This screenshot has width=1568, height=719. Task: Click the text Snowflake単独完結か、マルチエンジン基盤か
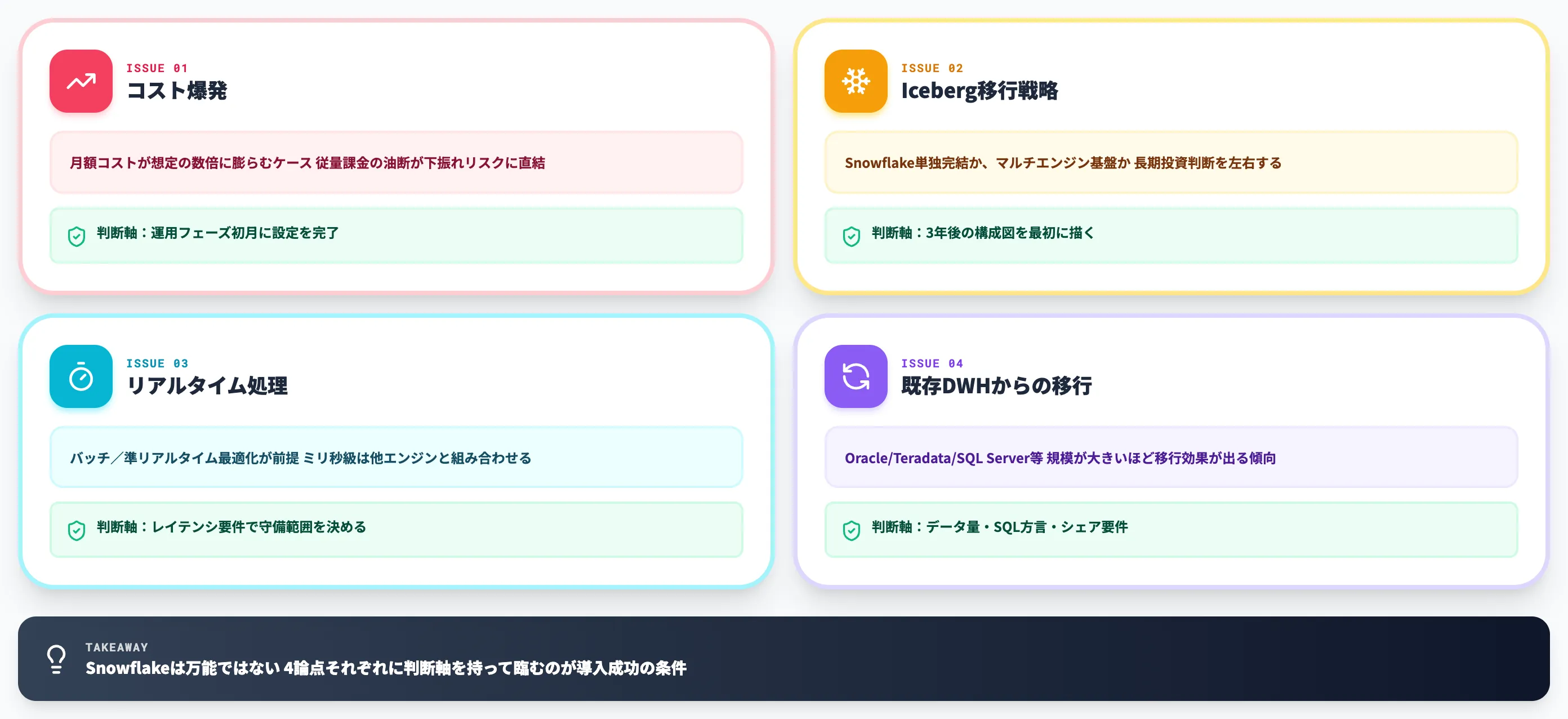[987, 162]
